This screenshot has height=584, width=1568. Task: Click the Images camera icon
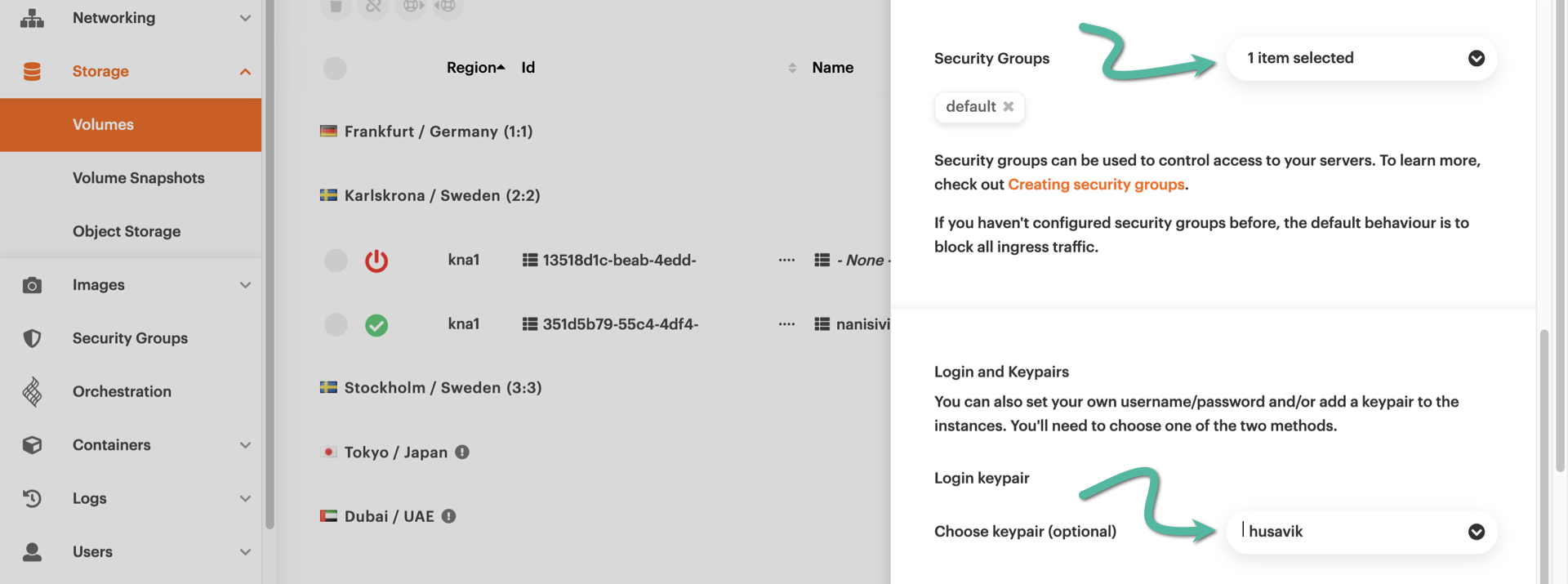31,284
